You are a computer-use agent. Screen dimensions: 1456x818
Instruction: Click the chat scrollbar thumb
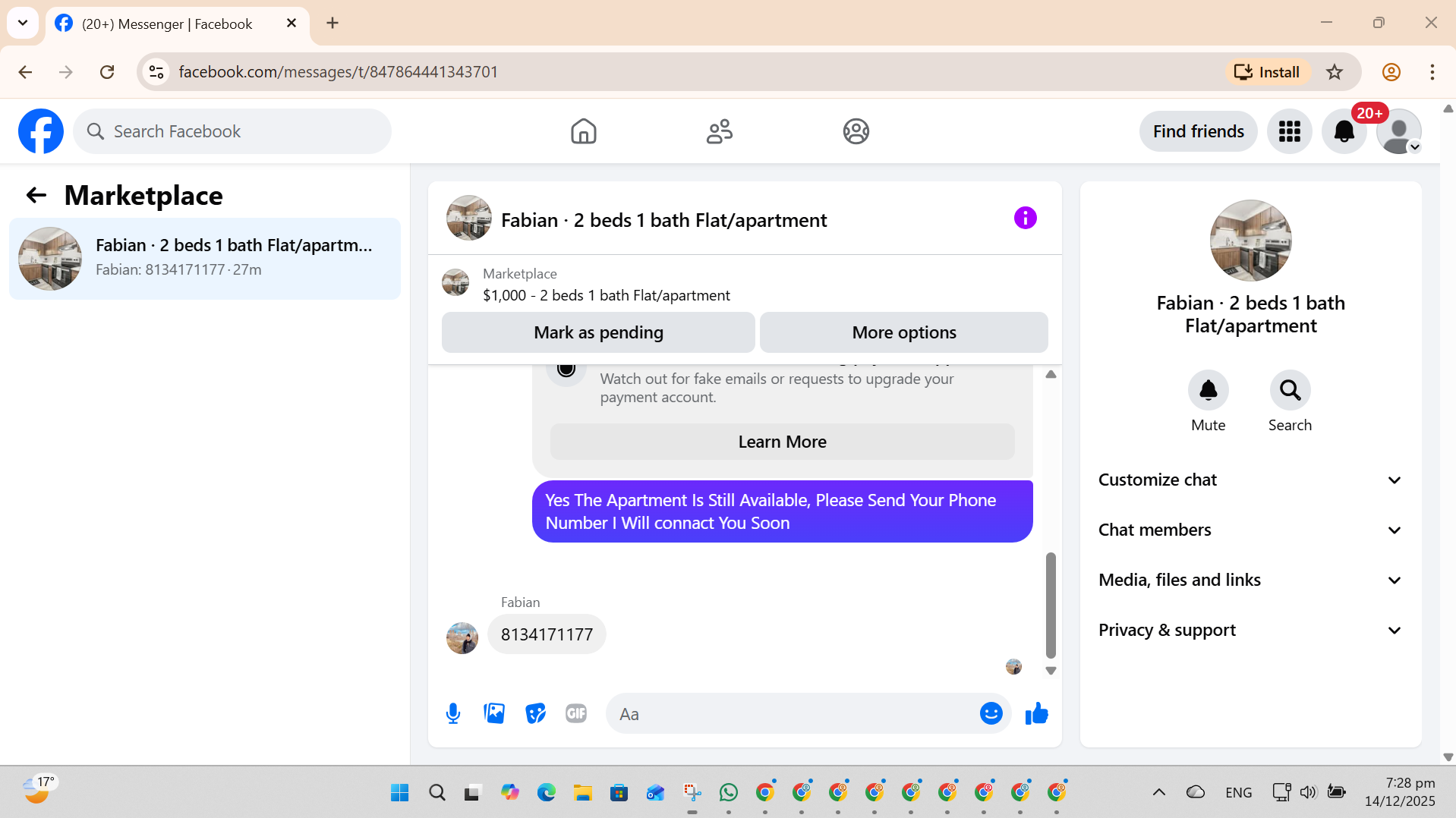(x=1051, y=605)
